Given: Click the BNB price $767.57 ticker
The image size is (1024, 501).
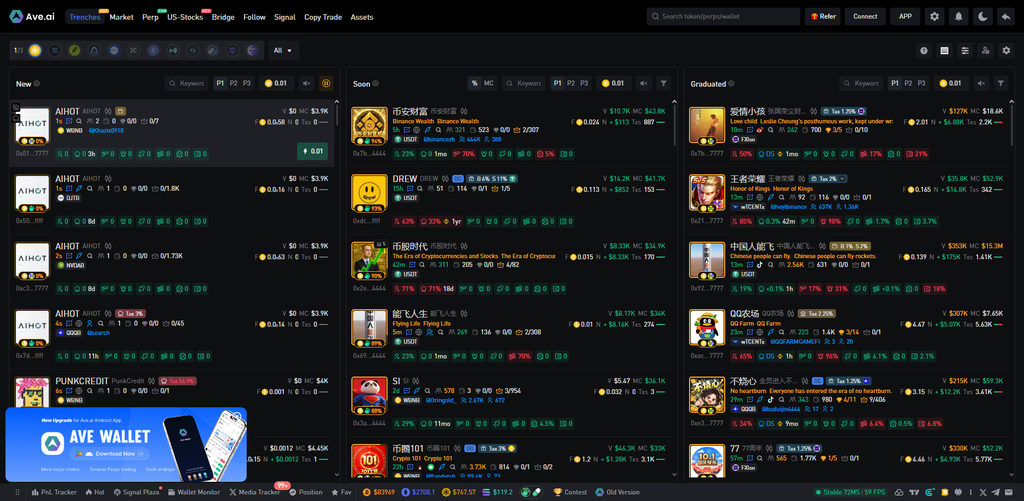Looking at the screenshot, I should coord(460,492).
